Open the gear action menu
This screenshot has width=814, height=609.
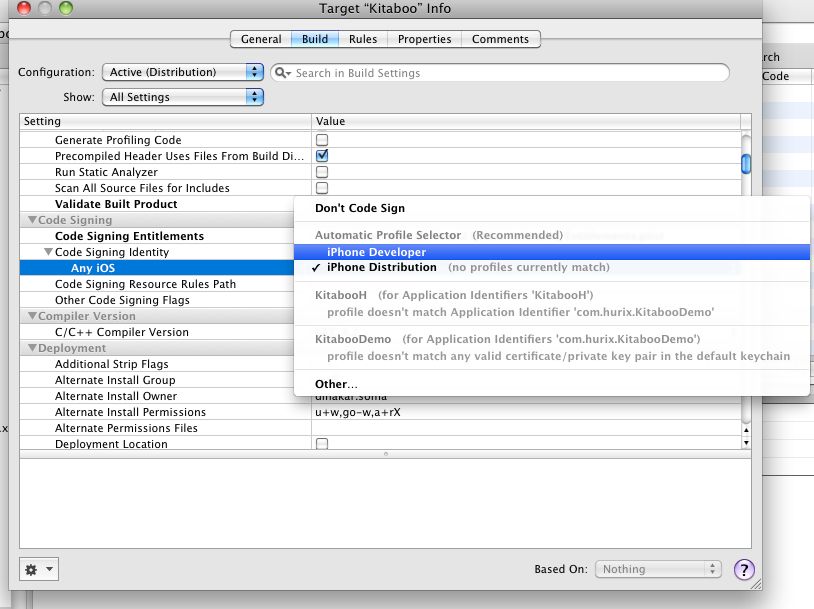click(x=39, y=570)
